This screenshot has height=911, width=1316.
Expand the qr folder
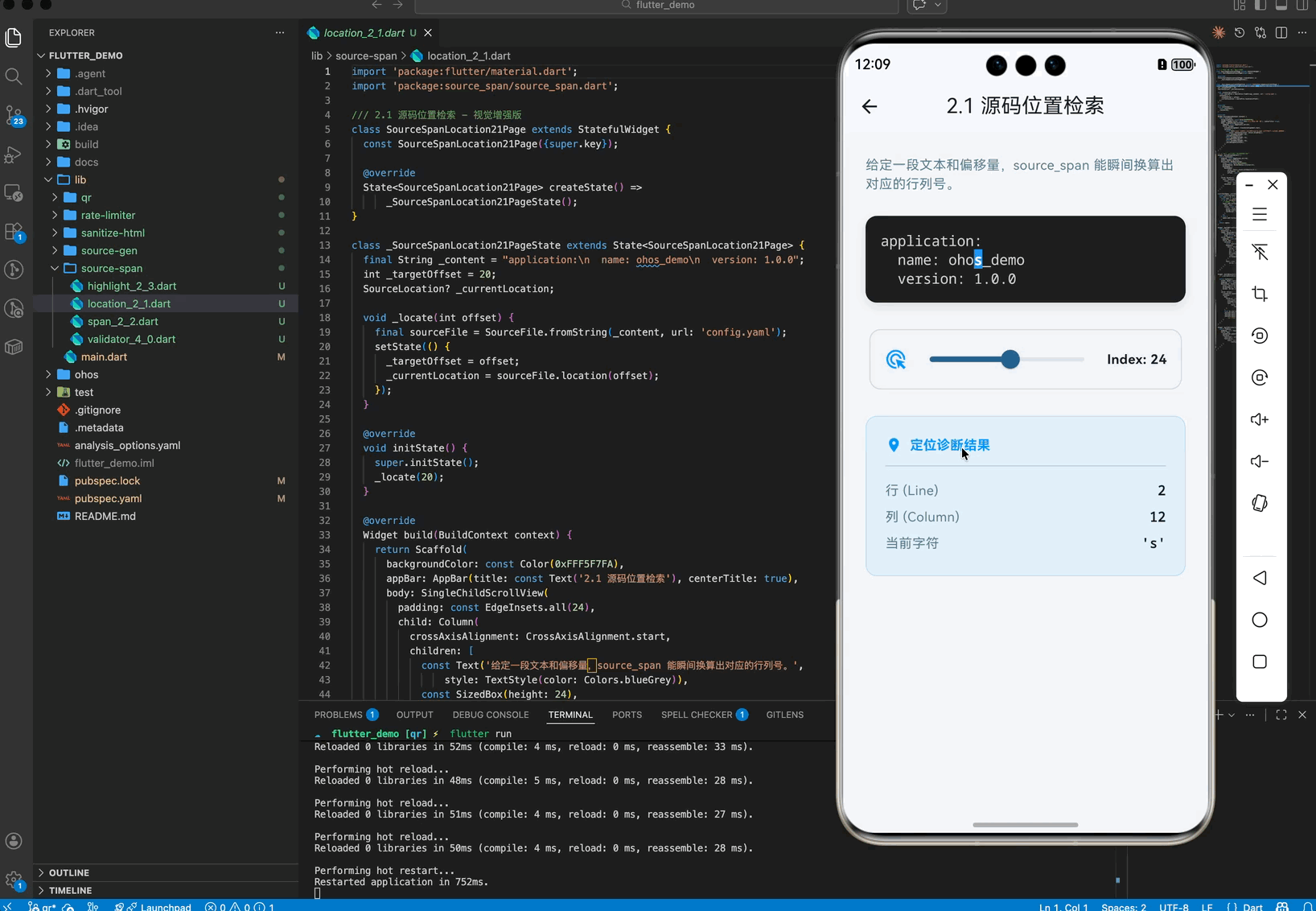pos(55,197)
